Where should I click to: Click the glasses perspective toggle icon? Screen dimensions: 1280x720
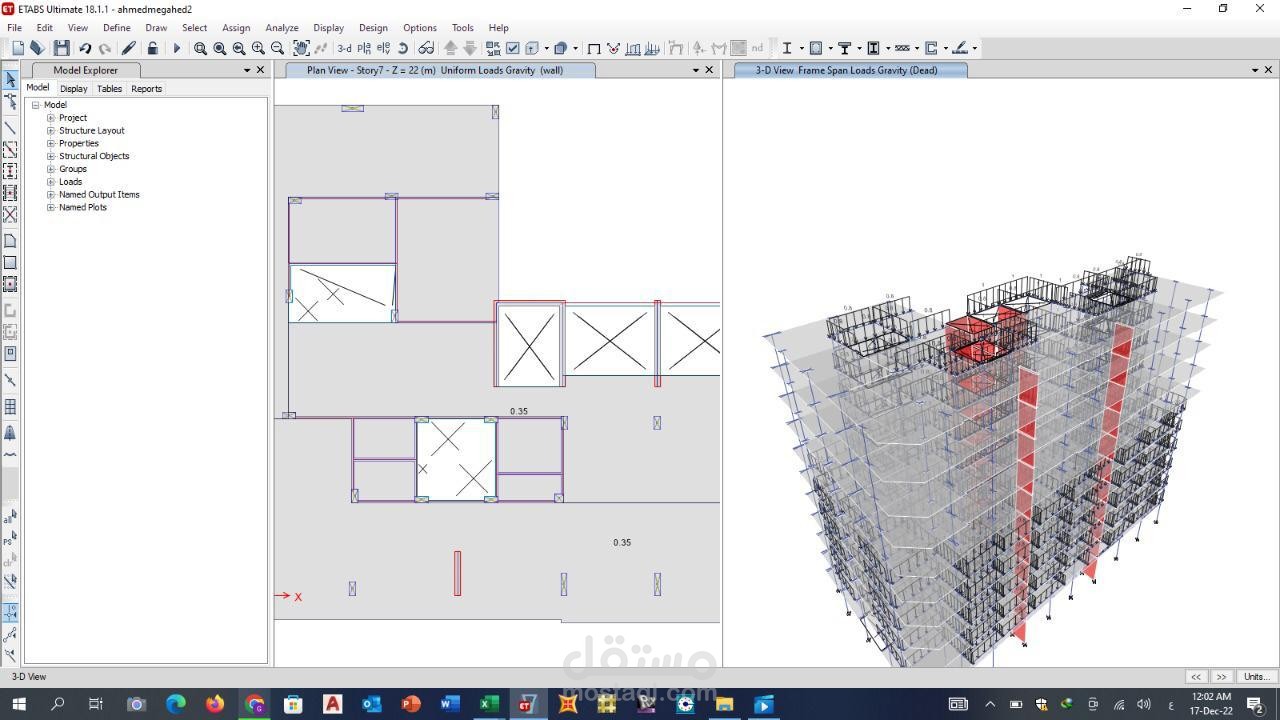pyautogui.click(x=426, y=48)
